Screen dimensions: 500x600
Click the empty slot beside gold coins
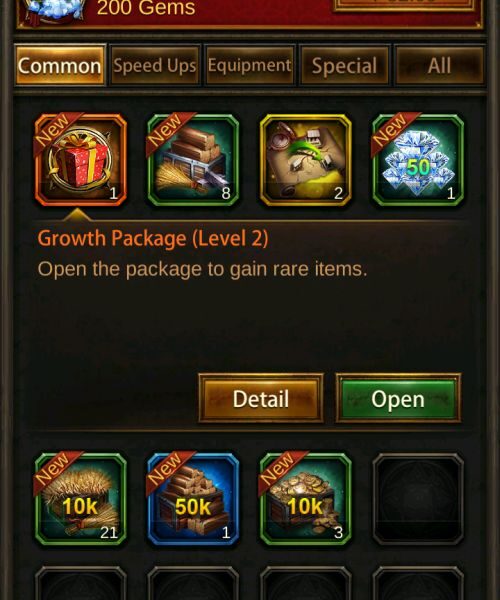[x=418, y=499]
